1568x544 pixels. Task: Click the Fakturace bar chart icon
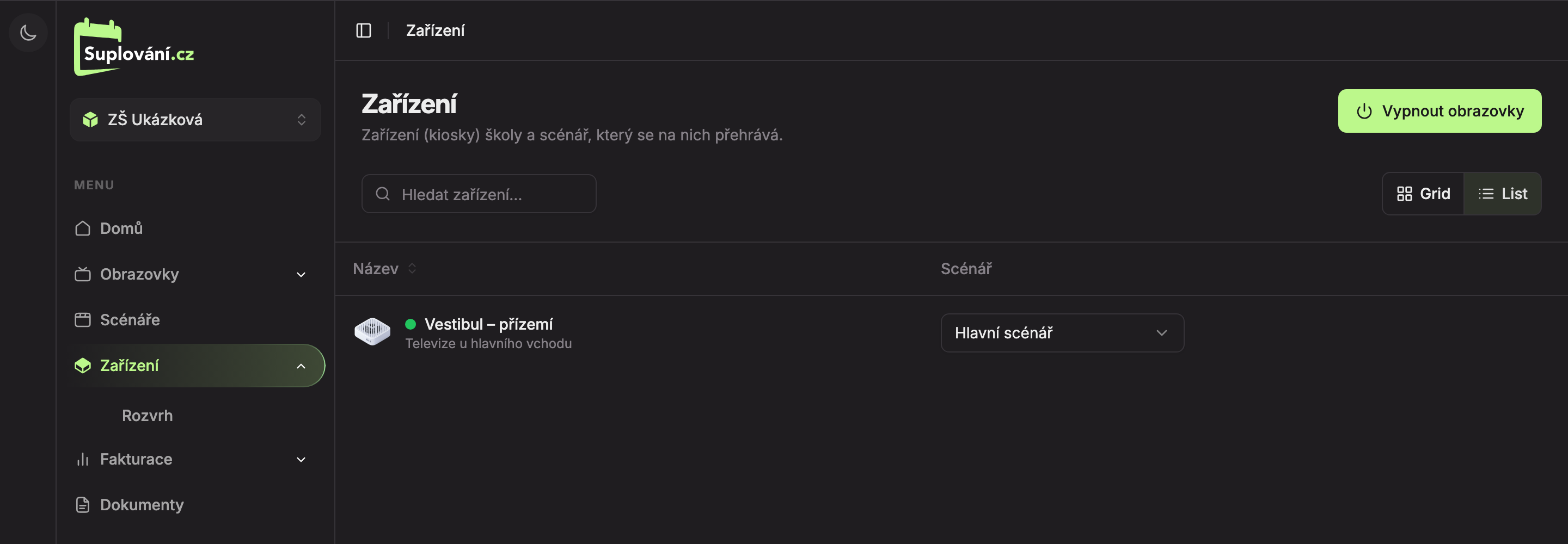[x=83, y=460]
